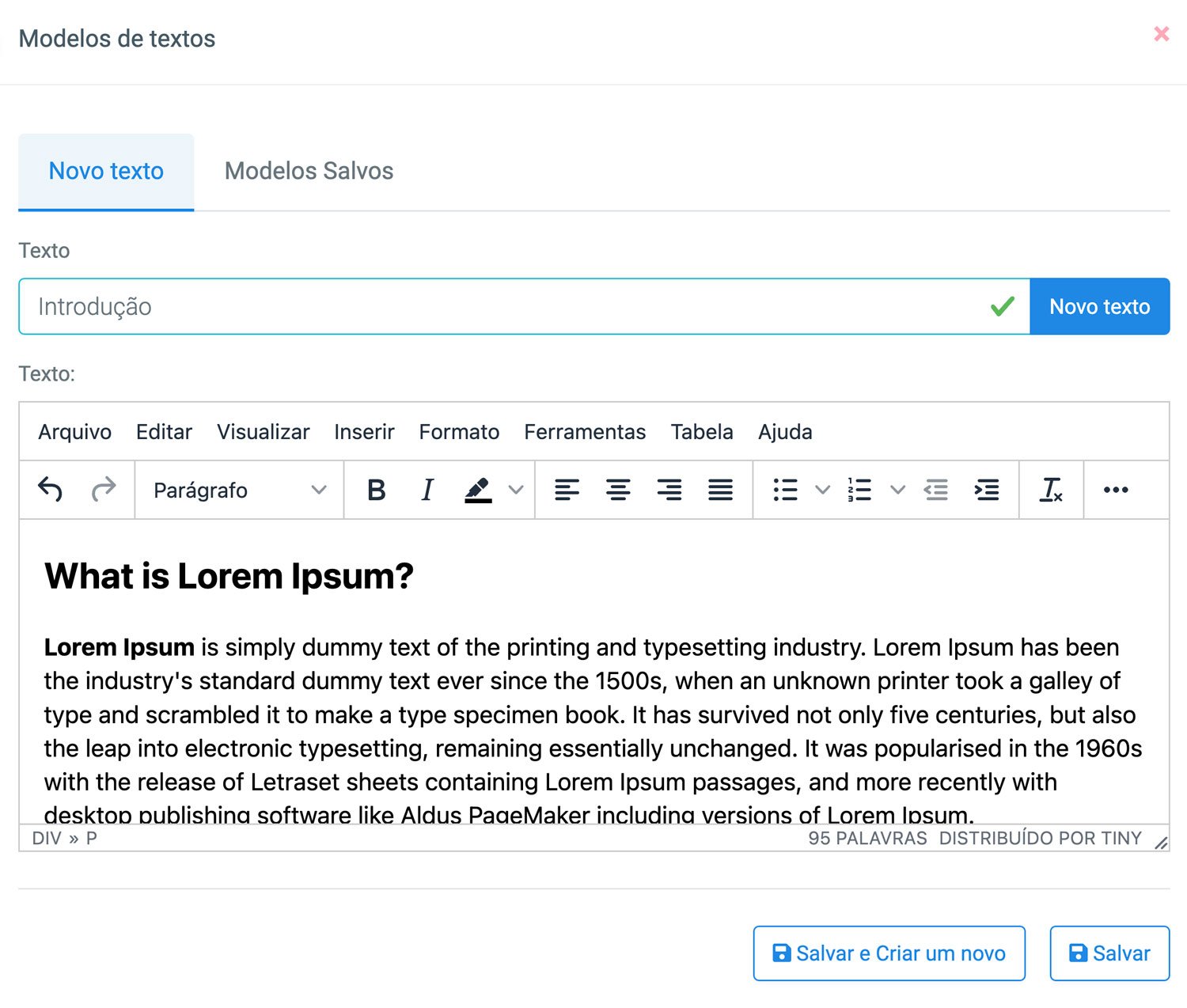Open the Formato menu

(x=459, y=432)
